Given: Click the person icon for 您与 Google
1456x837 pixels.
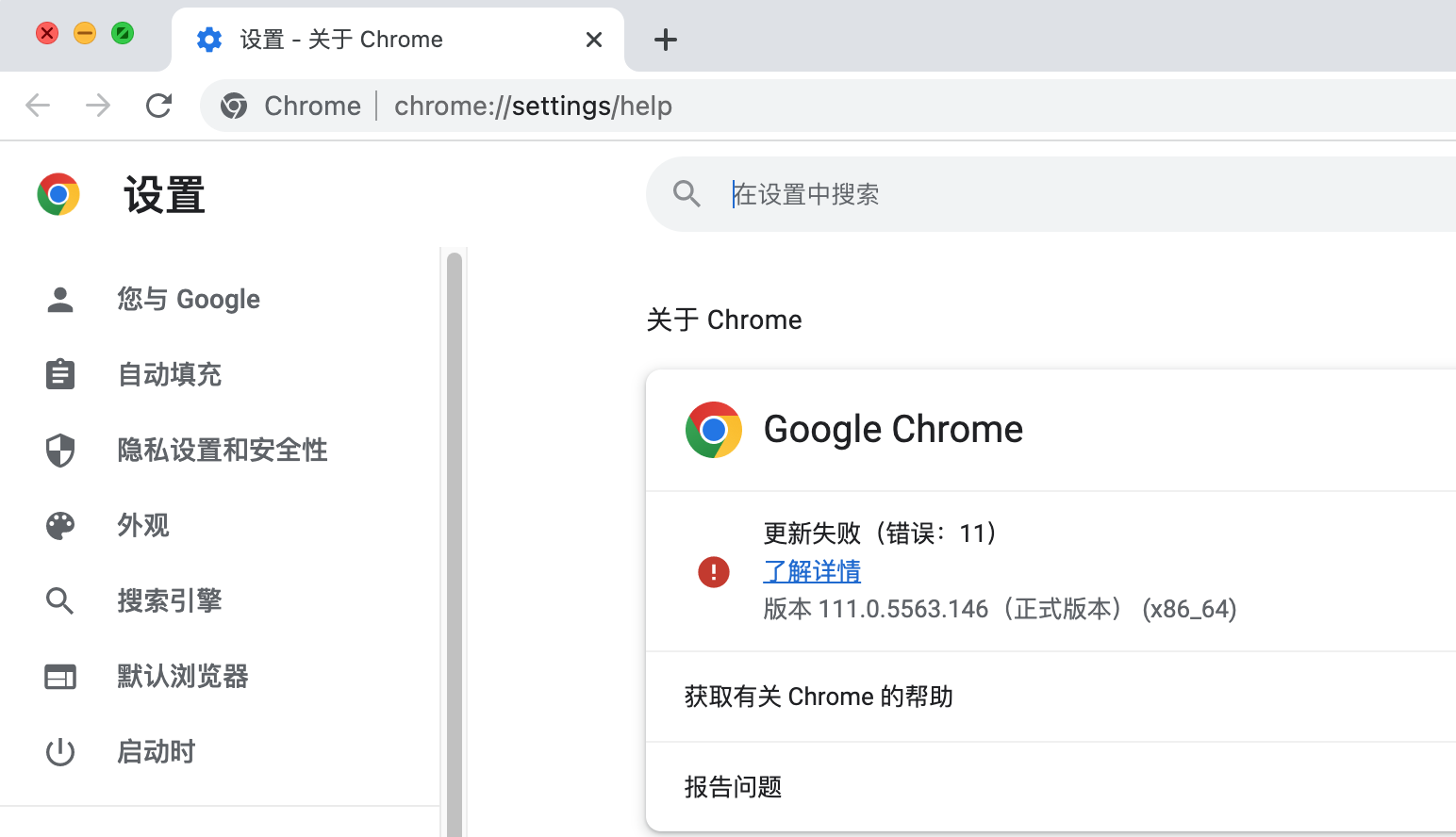Looking at the screenshot, I should [x=60, y=300].
